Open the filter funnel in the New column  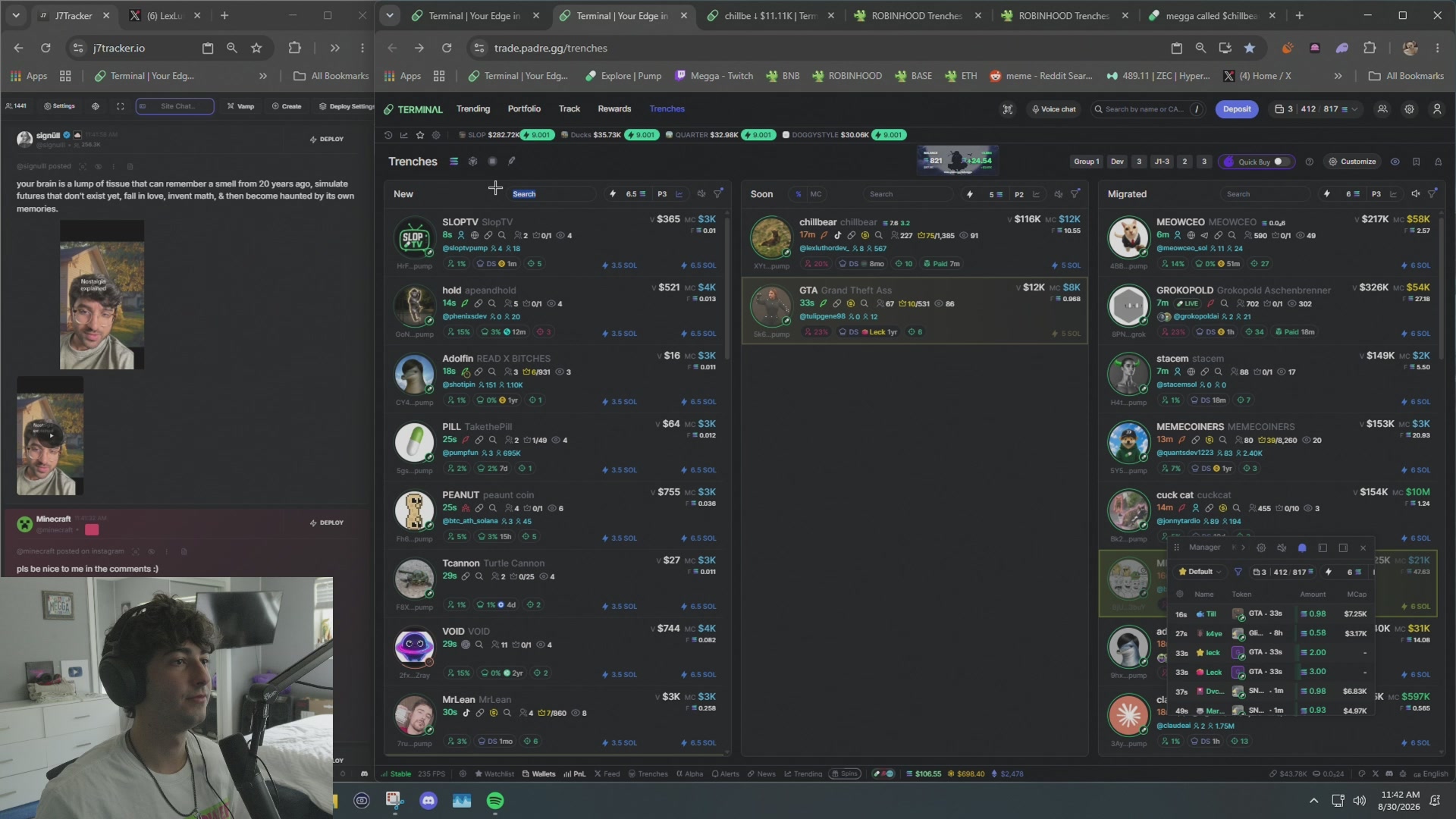(x=718, y=194)
